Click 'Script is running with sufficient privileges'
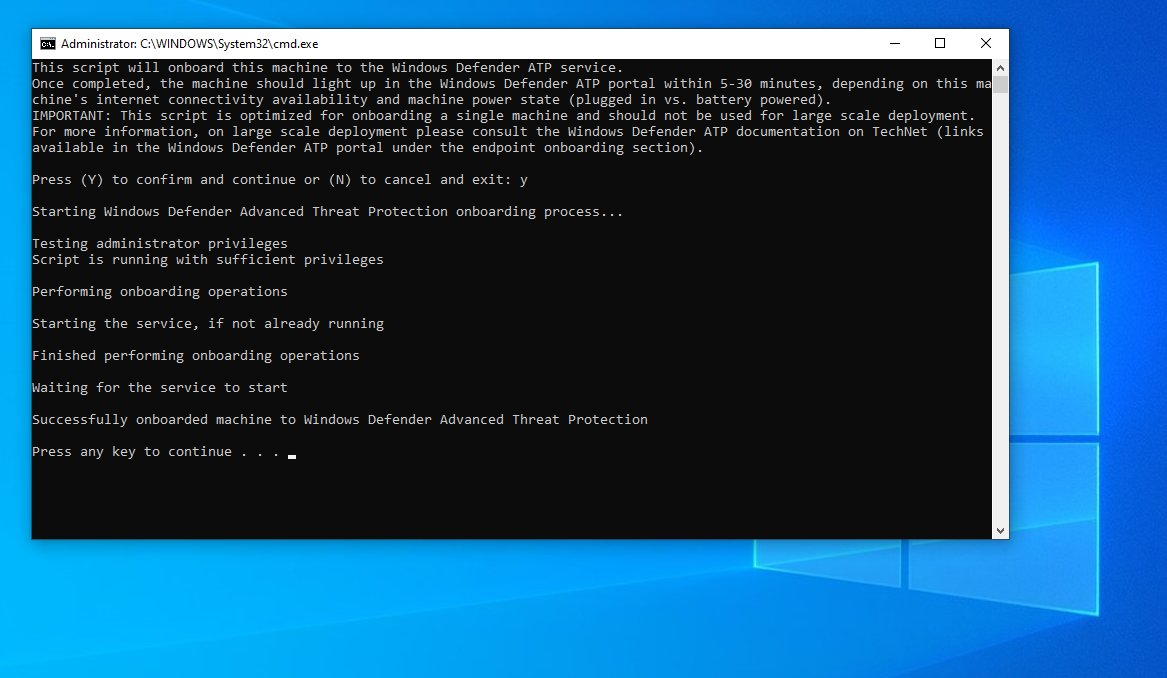Screen dimensions: 1167x678 point(208,260)
